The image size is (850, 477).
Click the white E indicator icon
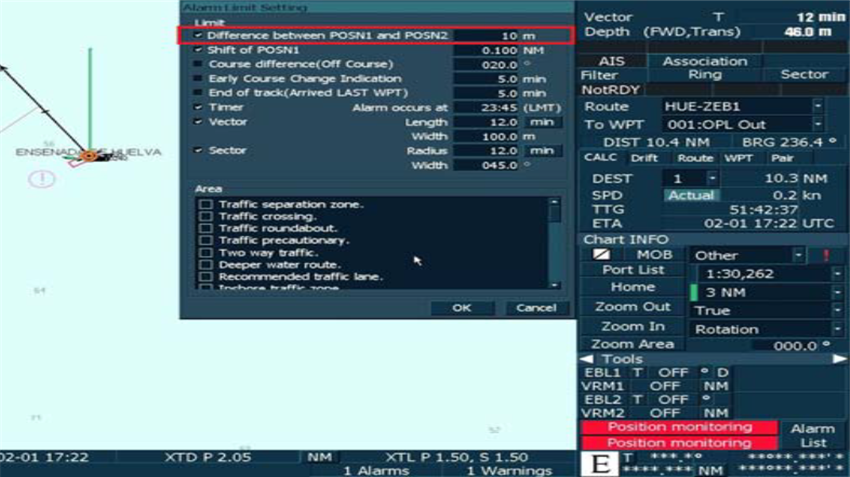point(600,465)
